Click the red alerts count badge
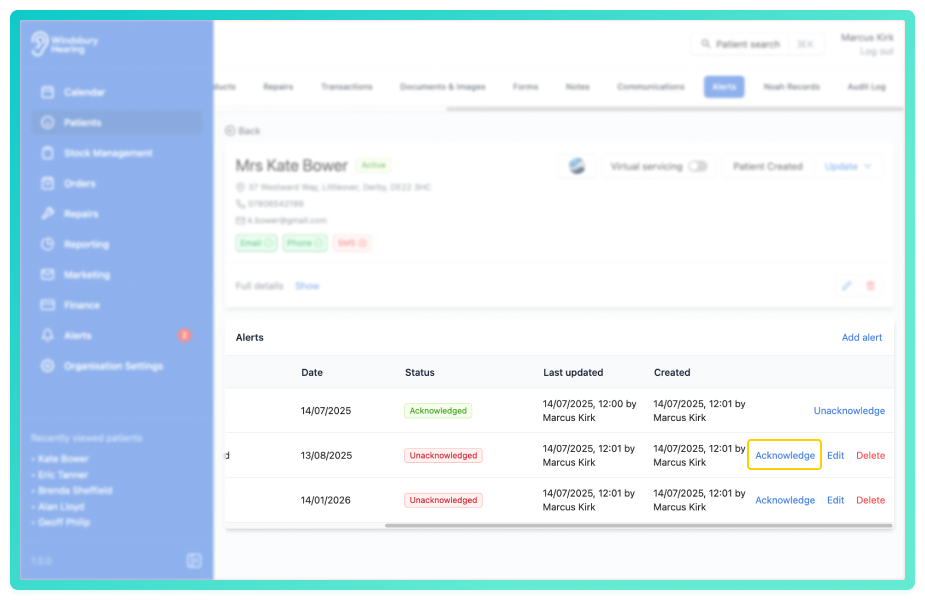Image resolution: width=925 pixels, height=600 pixels. [185, 335]
